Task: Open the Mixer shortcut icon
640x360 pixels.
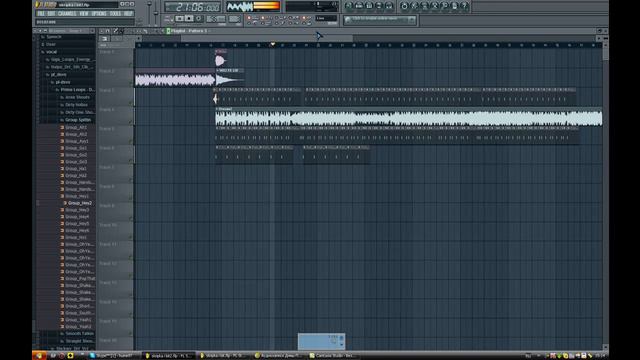Action: pos(389,6)
